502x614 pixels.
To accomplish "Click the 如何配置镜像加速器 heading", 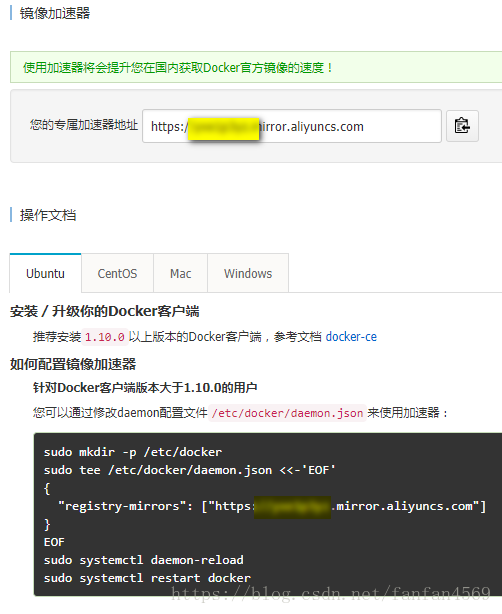I will [x=73, y=364].
